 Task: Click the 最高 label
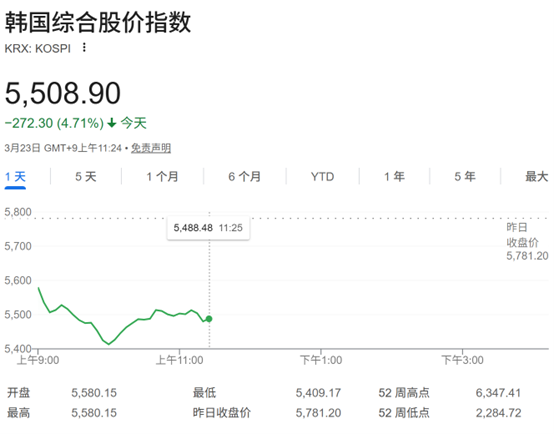[x=18, y=413]
